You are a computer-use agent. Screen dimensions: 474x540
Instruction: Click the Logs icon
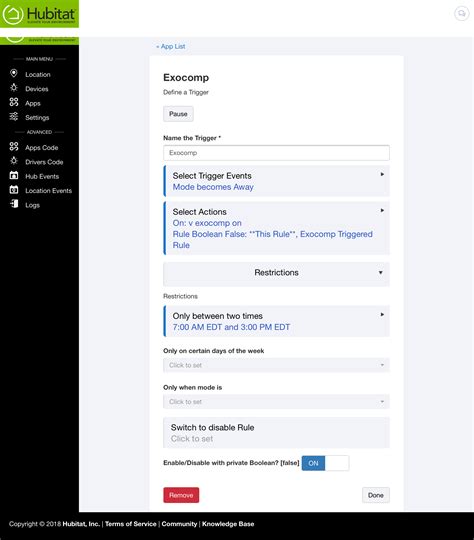14,204
